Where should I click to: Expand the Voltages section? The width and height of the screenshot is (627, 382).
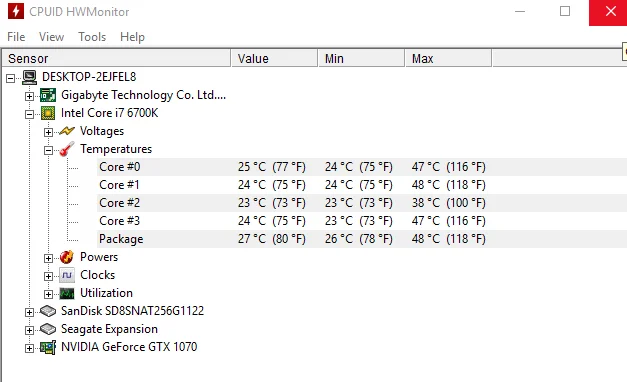48,132
